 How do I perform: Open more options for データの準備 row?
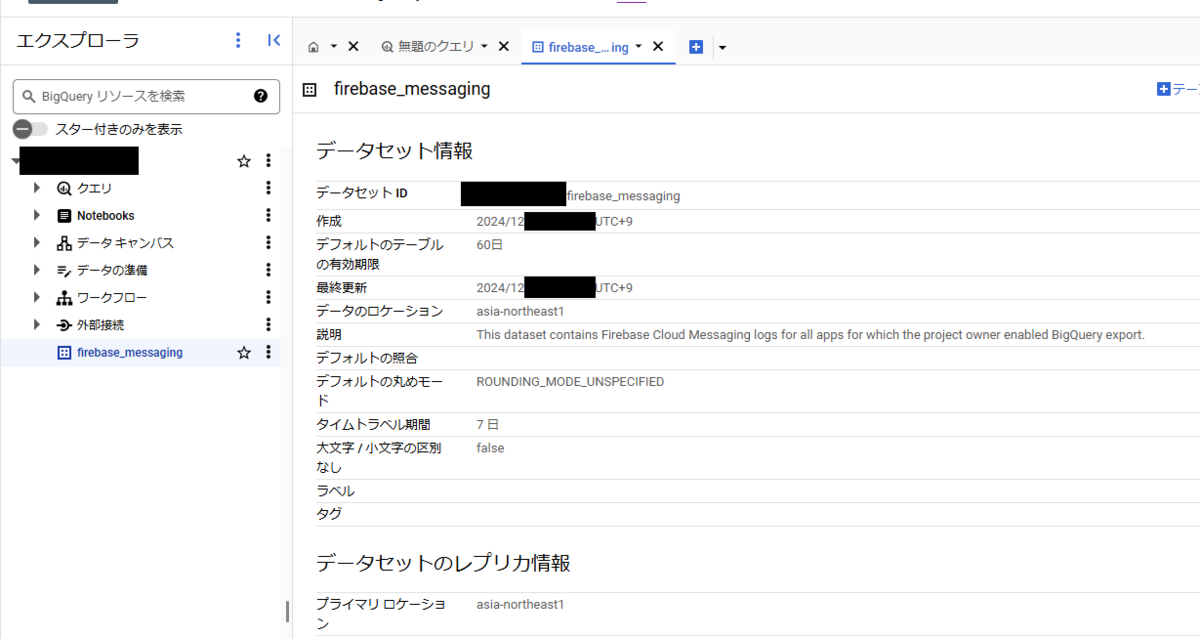pos(268,270)
